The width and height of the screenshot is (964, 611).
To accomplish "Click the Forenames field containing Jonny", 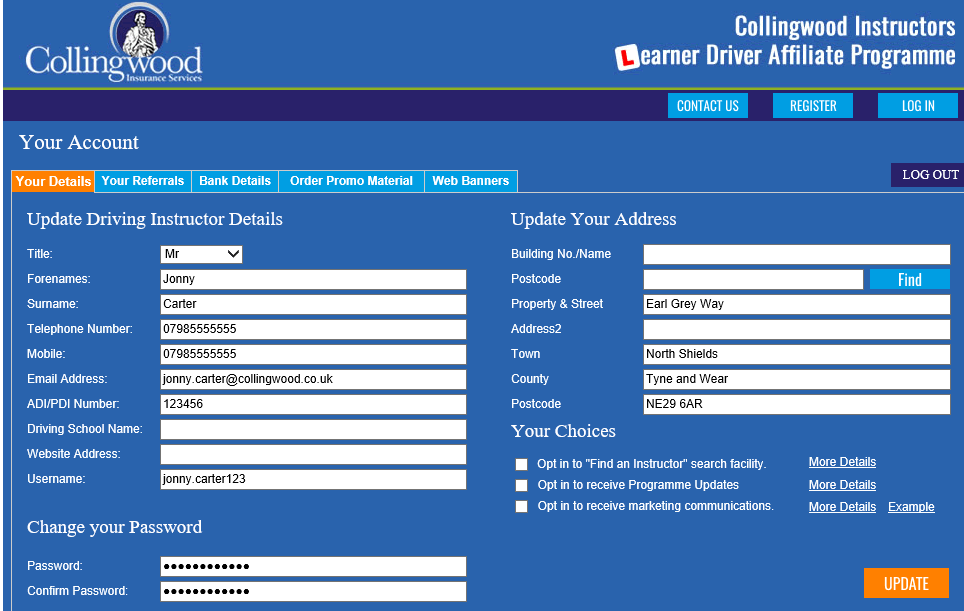I will 313,279.
